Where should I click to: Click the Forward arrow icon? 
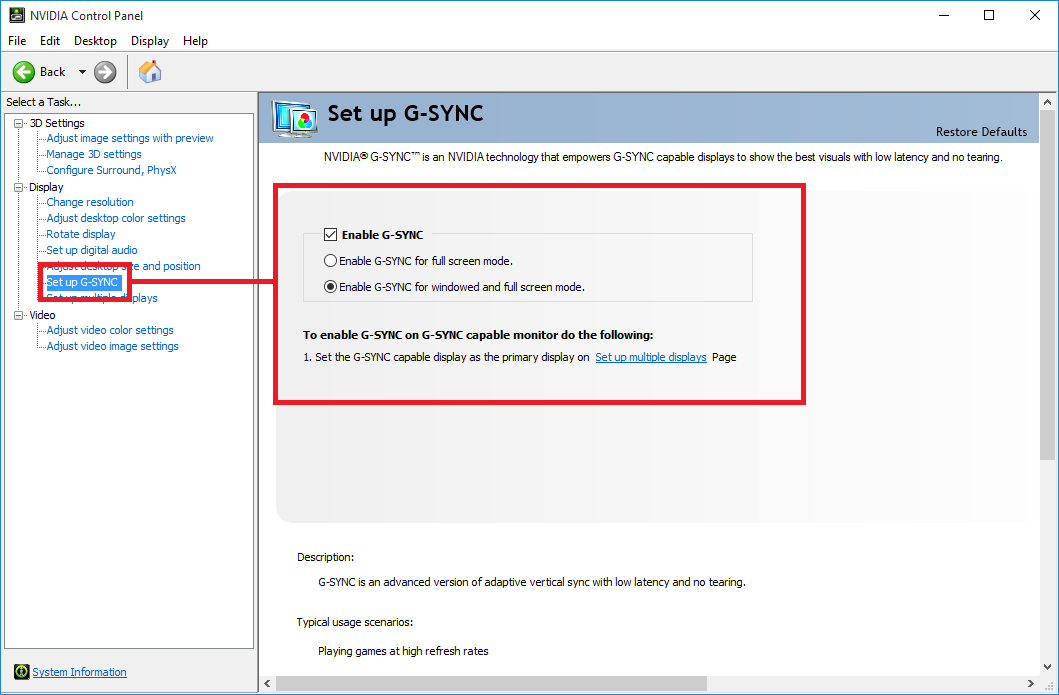(105, 72)
